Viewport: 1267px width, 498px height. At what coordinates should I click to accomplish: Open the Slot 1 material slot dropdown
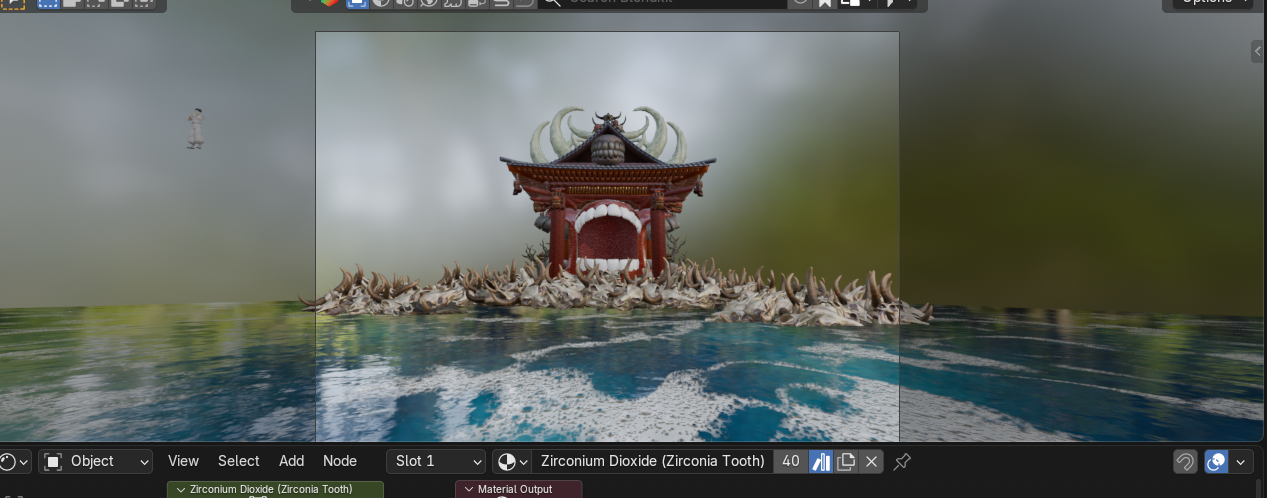436,461
